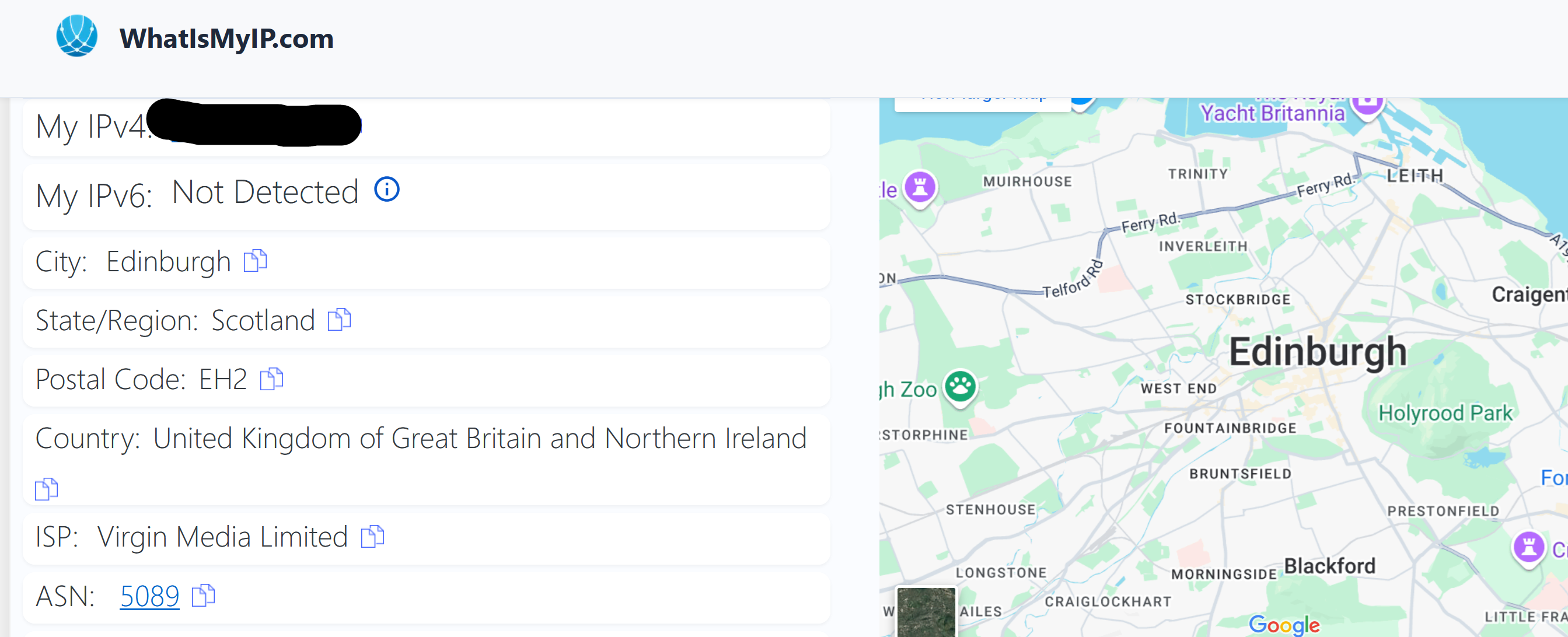The image size is (1568, 637).
Task: Click the LONGSTONE label on map
Action: pos(1001,572)
